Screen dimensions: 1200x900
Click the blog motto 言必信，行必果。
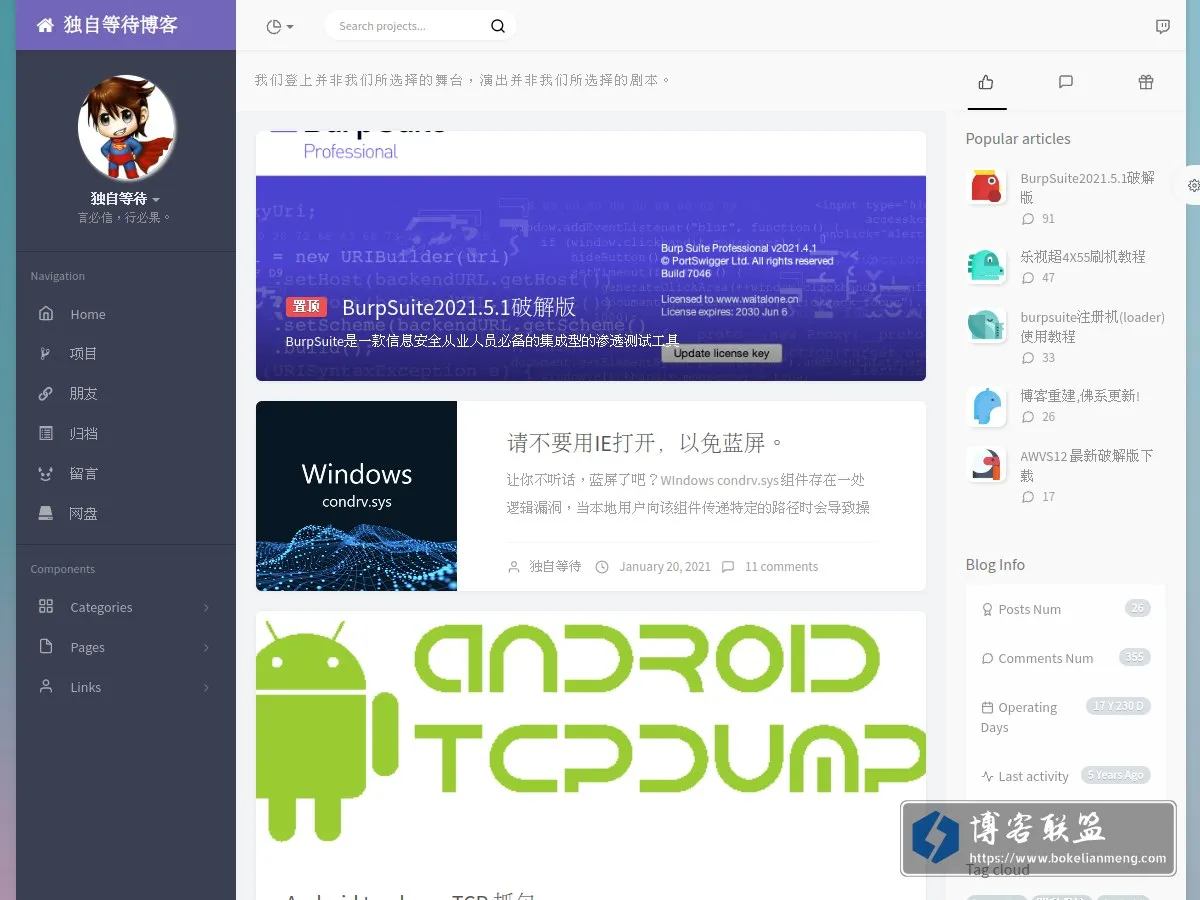tap(126, 217)
